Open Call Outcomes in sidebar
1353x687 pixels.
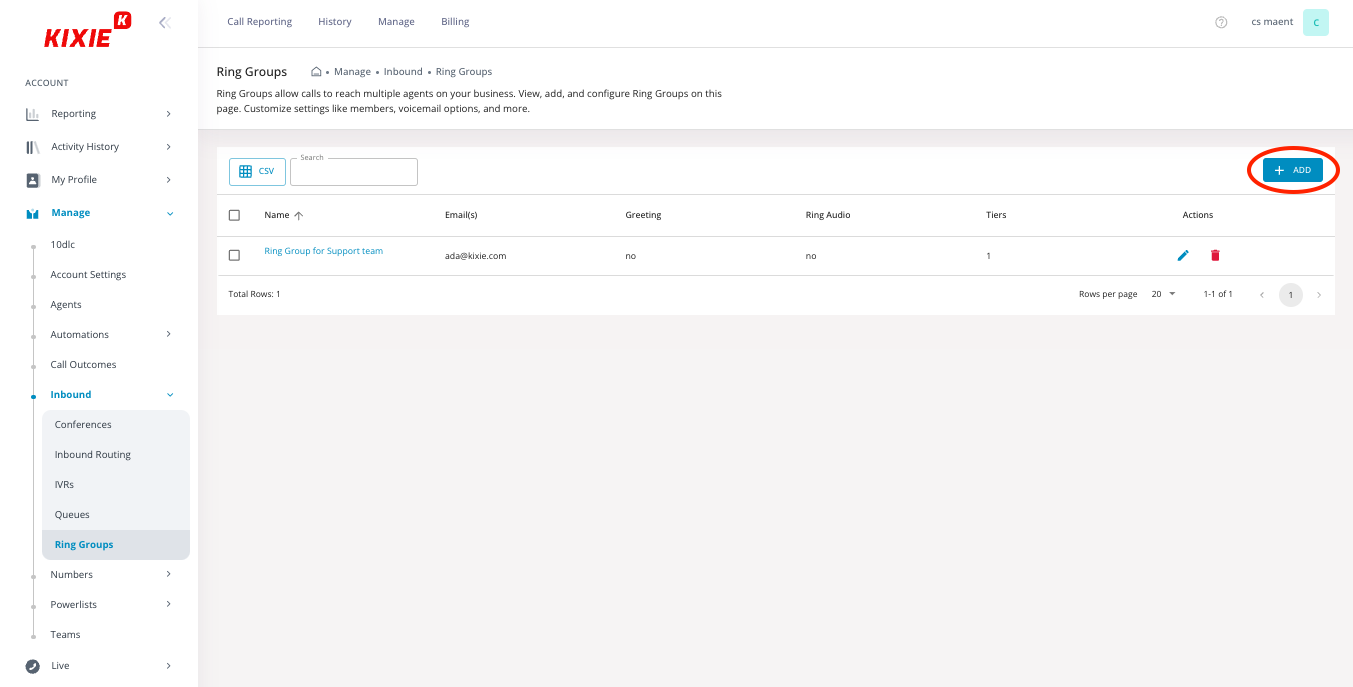83,365
